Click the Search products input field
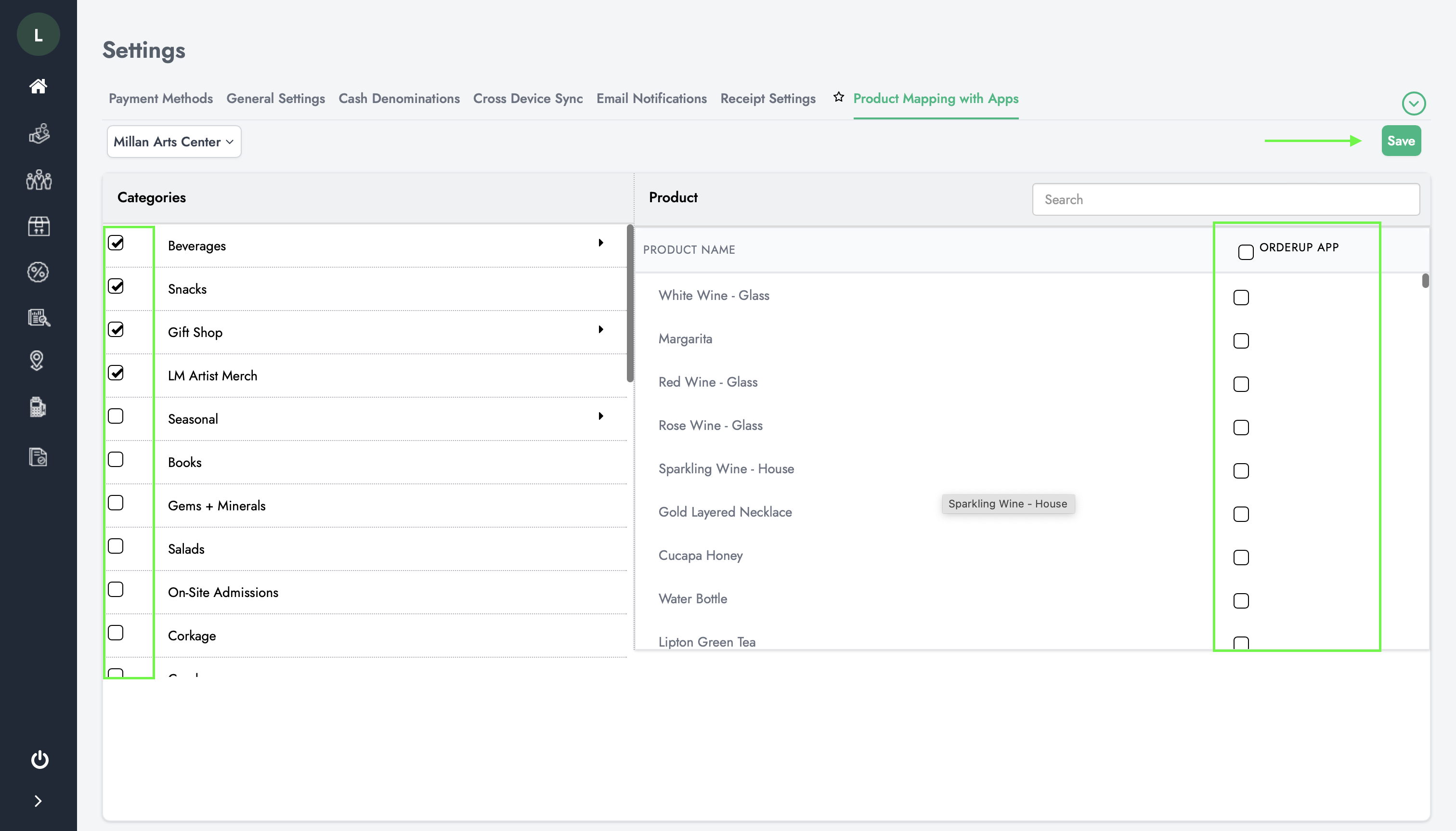The height and width of the screenshot is (831, 1456). click(x=1226, y=199)
